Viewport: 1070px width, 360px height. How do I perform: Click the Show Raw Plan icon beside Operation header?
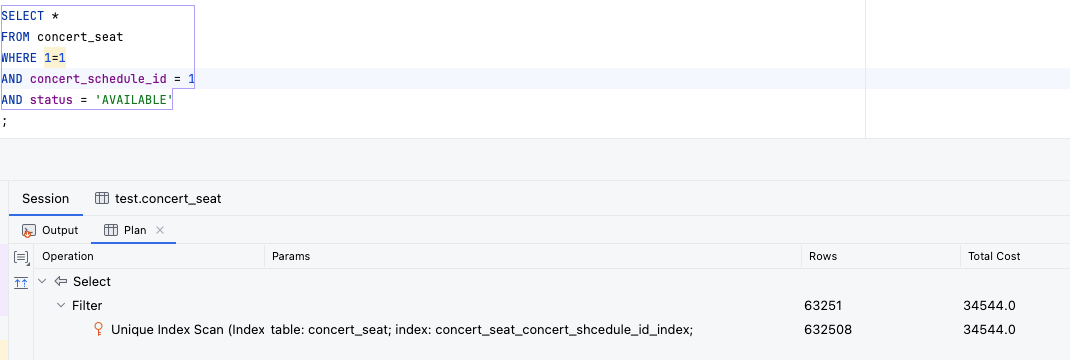(x=21, y=257)
